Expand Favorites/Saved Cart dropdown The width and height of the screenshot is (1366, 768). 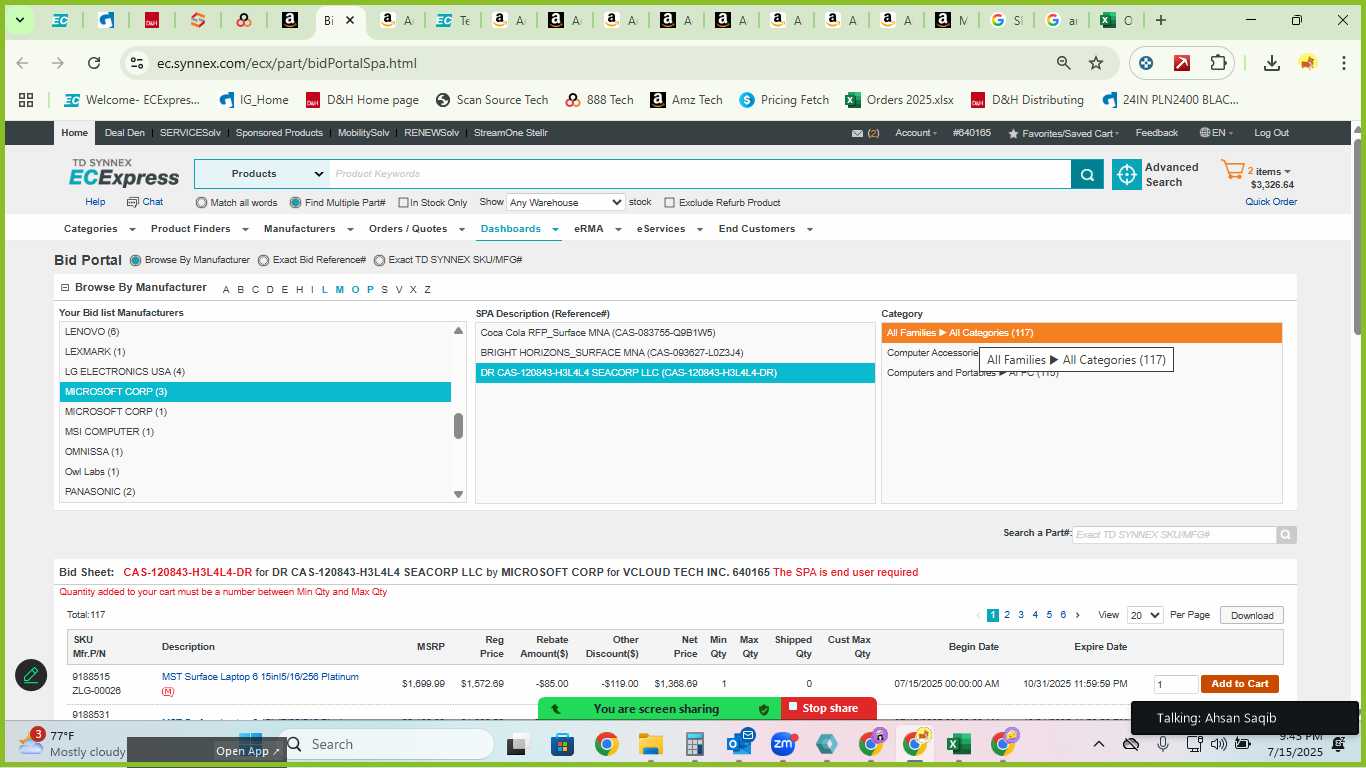(x=1064, y=133)
